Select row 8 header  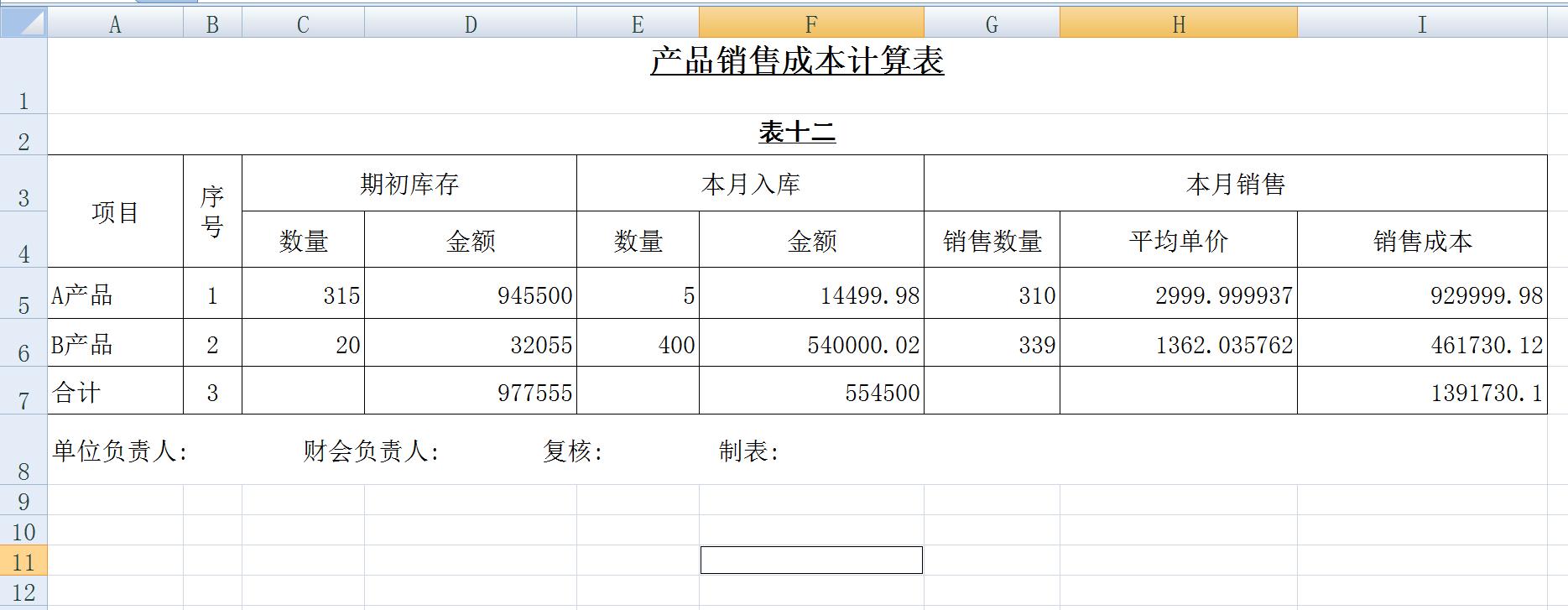click(x=23, y=449)
